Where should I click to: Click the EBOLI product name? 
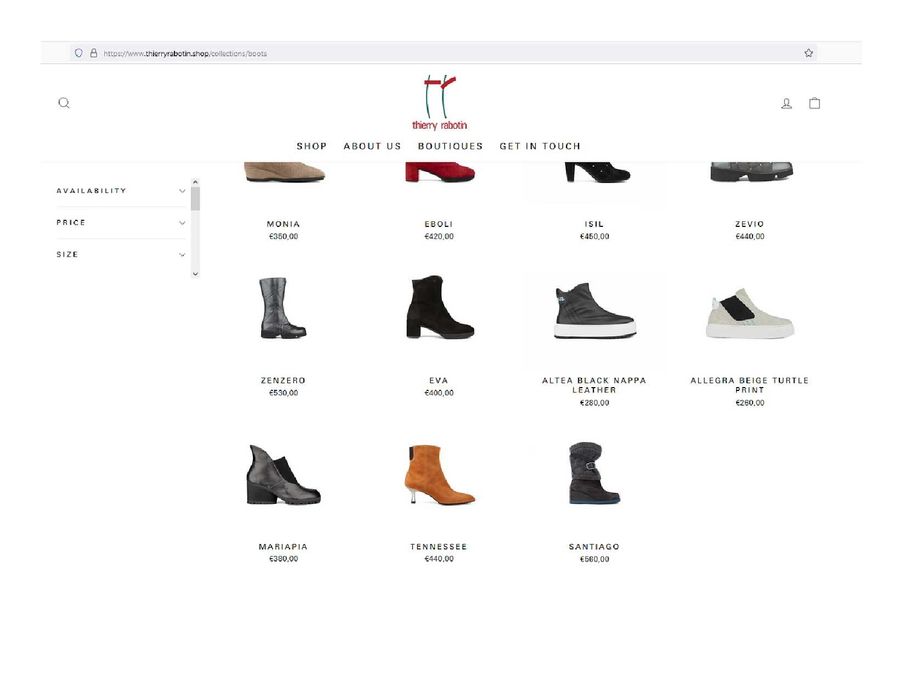tap(439, 224)
